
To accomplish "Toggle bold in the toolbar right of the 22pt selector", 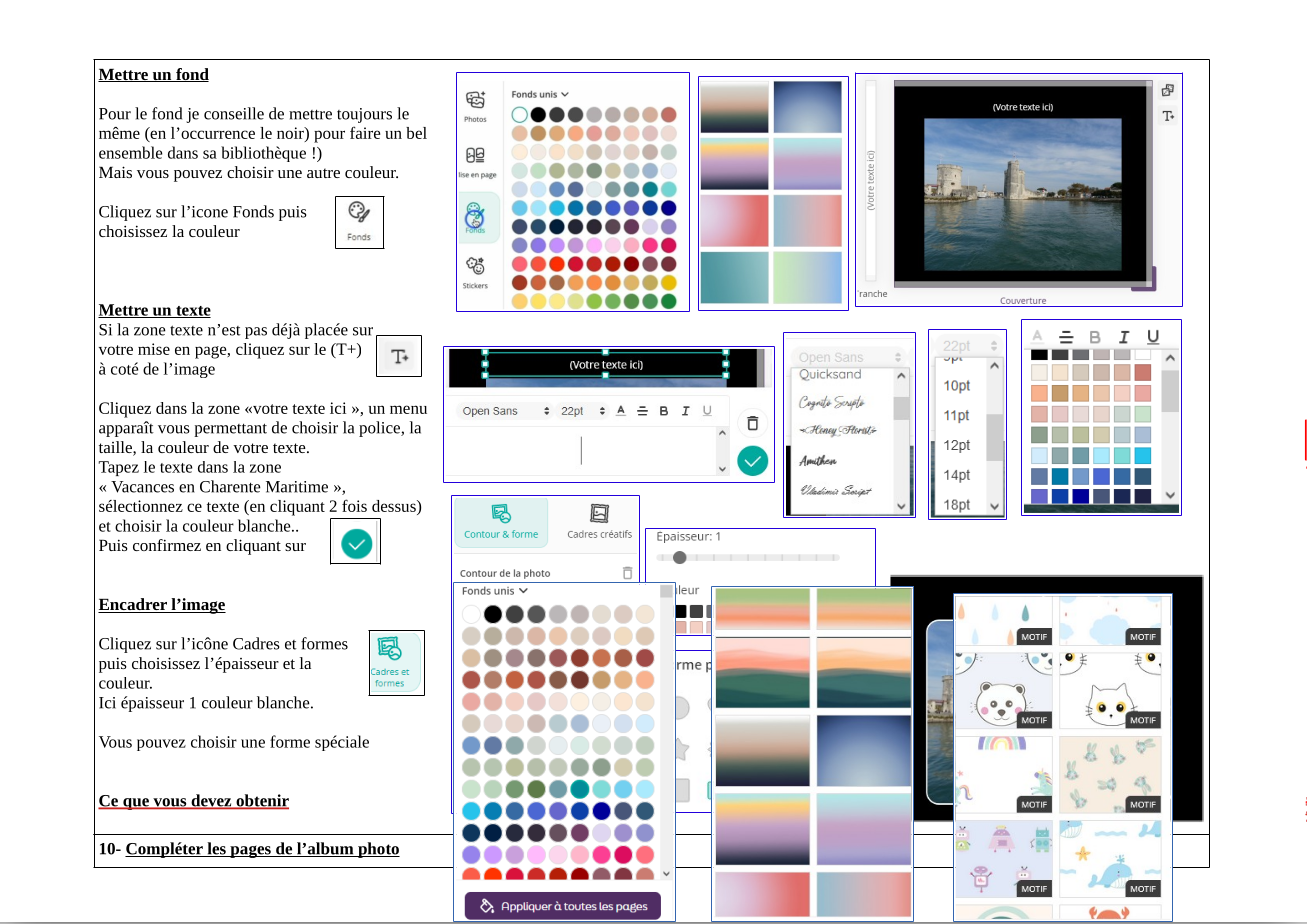I will coord(663,411).
